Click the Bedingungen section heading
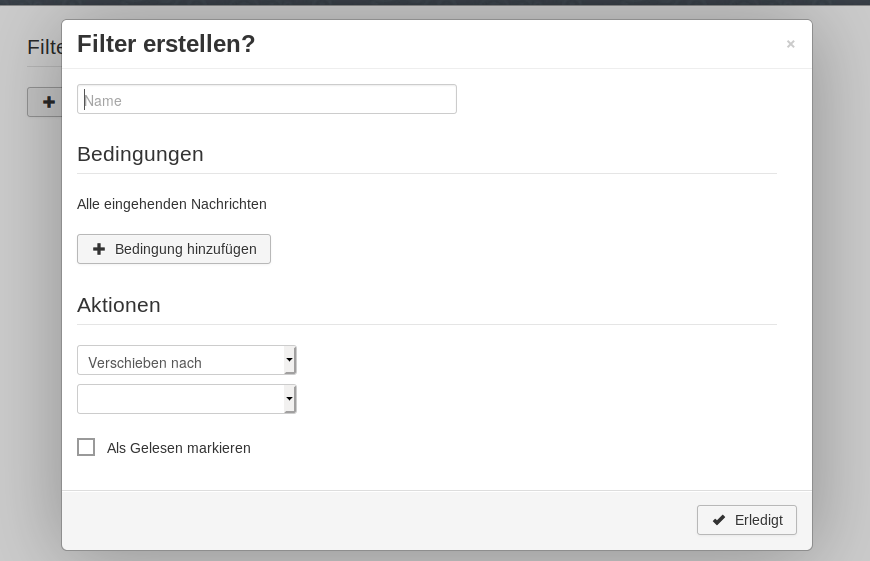Screen dimensions: 870x561 [x=140, y=154]
